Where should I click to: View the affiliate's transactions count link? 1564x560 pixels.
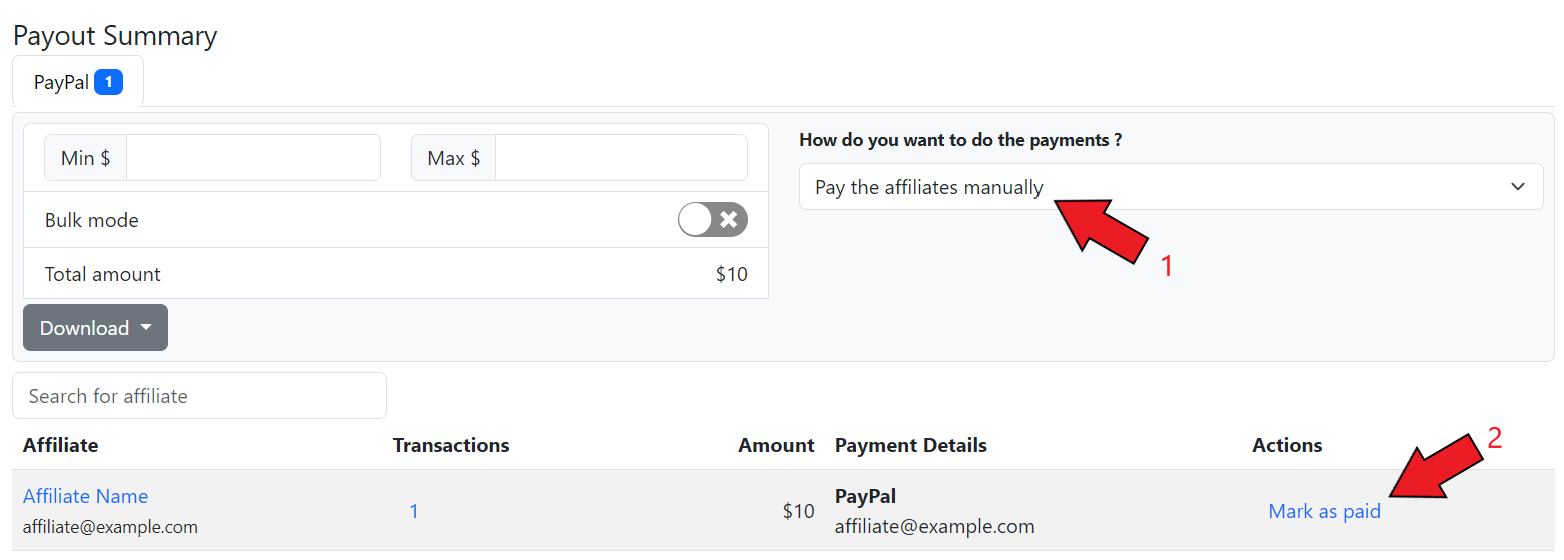[x=414, y=511]
